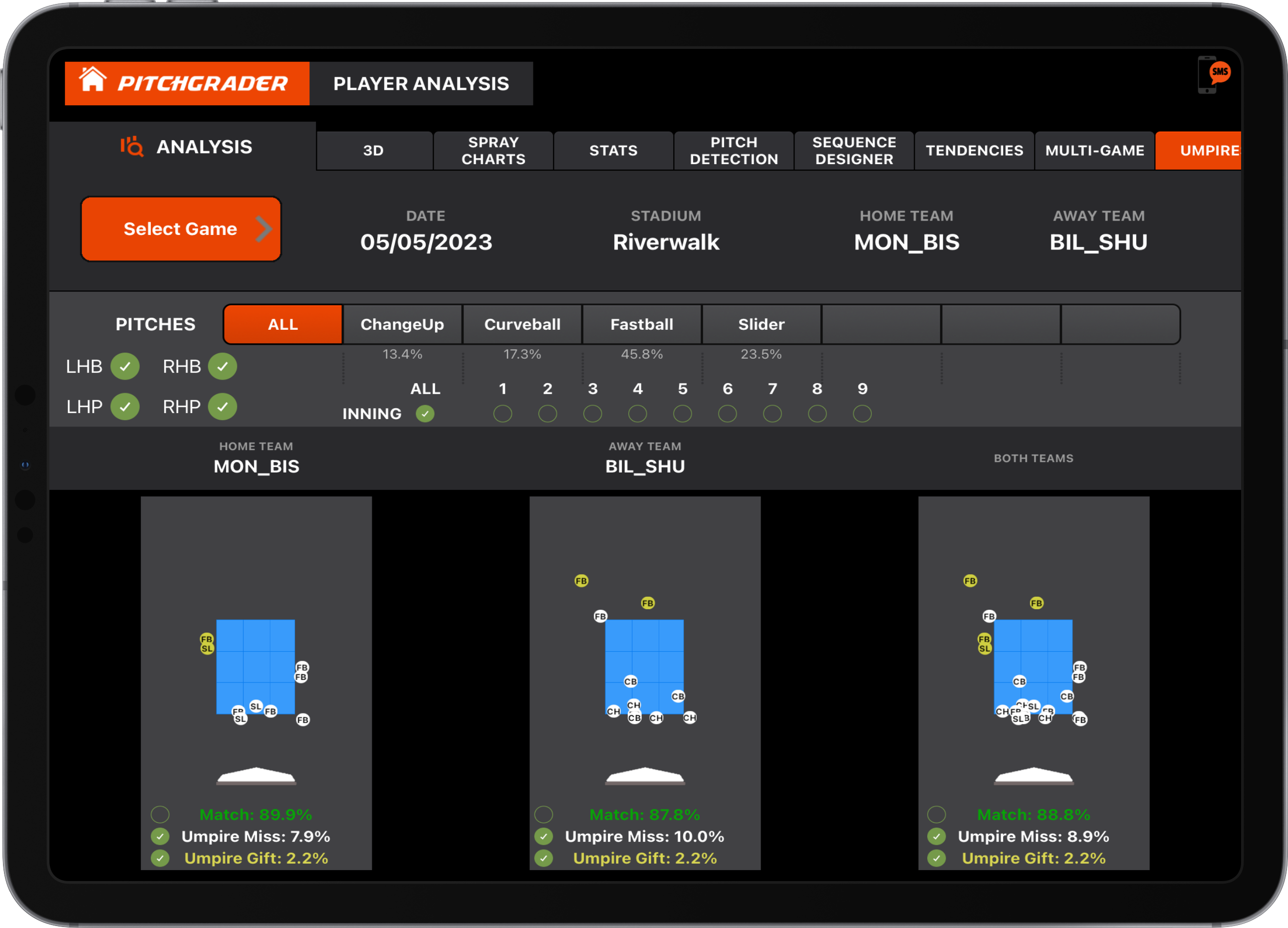Select the CB pitch marker inside the away team zone
The width and height of the screenshot is (1288, 928).
coord(630,682)
